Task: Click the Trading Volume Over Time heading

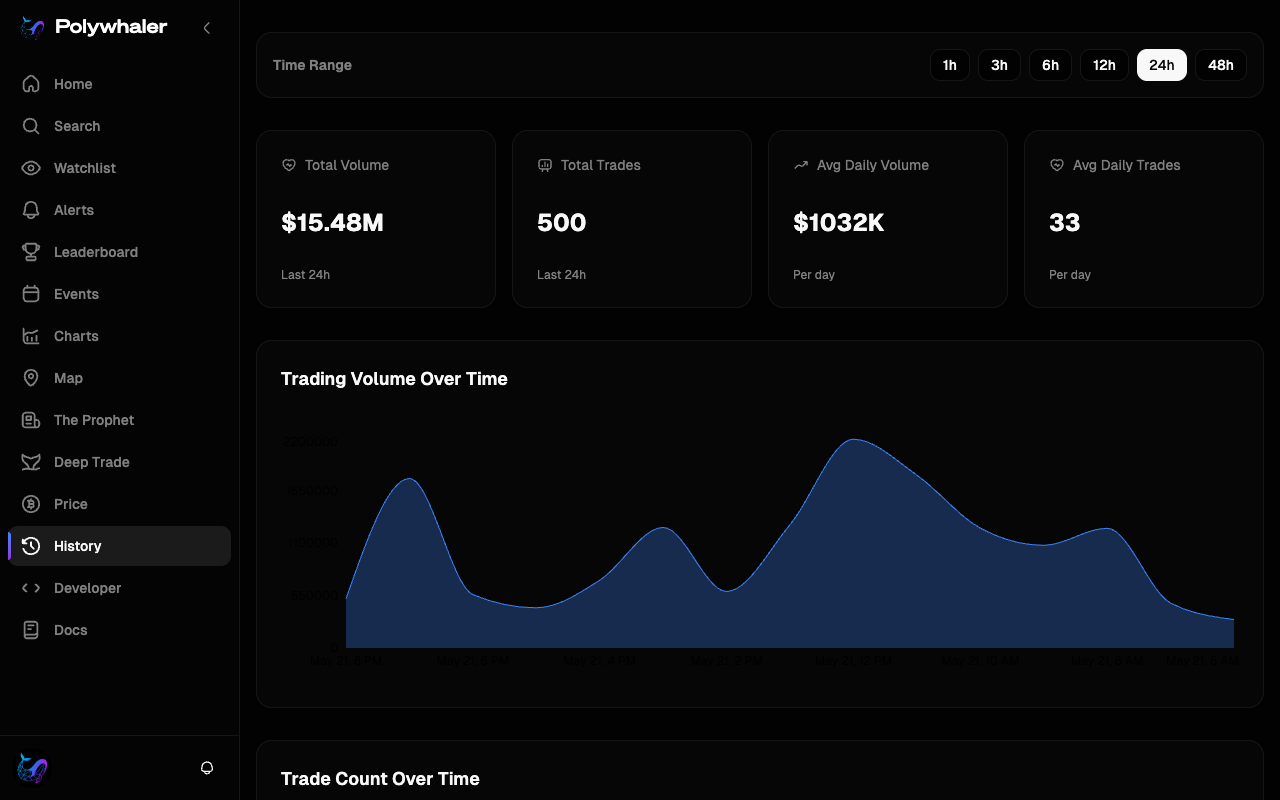Action: pos(394,379)
